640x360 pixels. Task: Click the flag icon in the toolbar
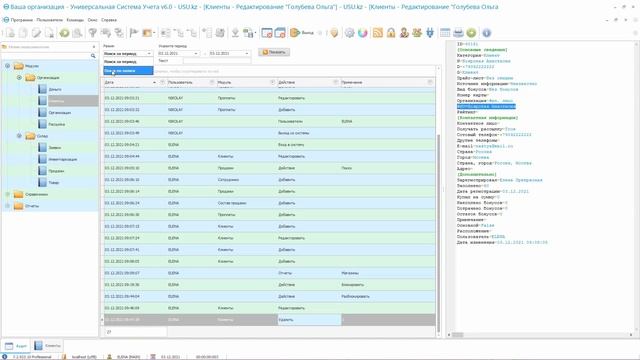pos(133,33)
